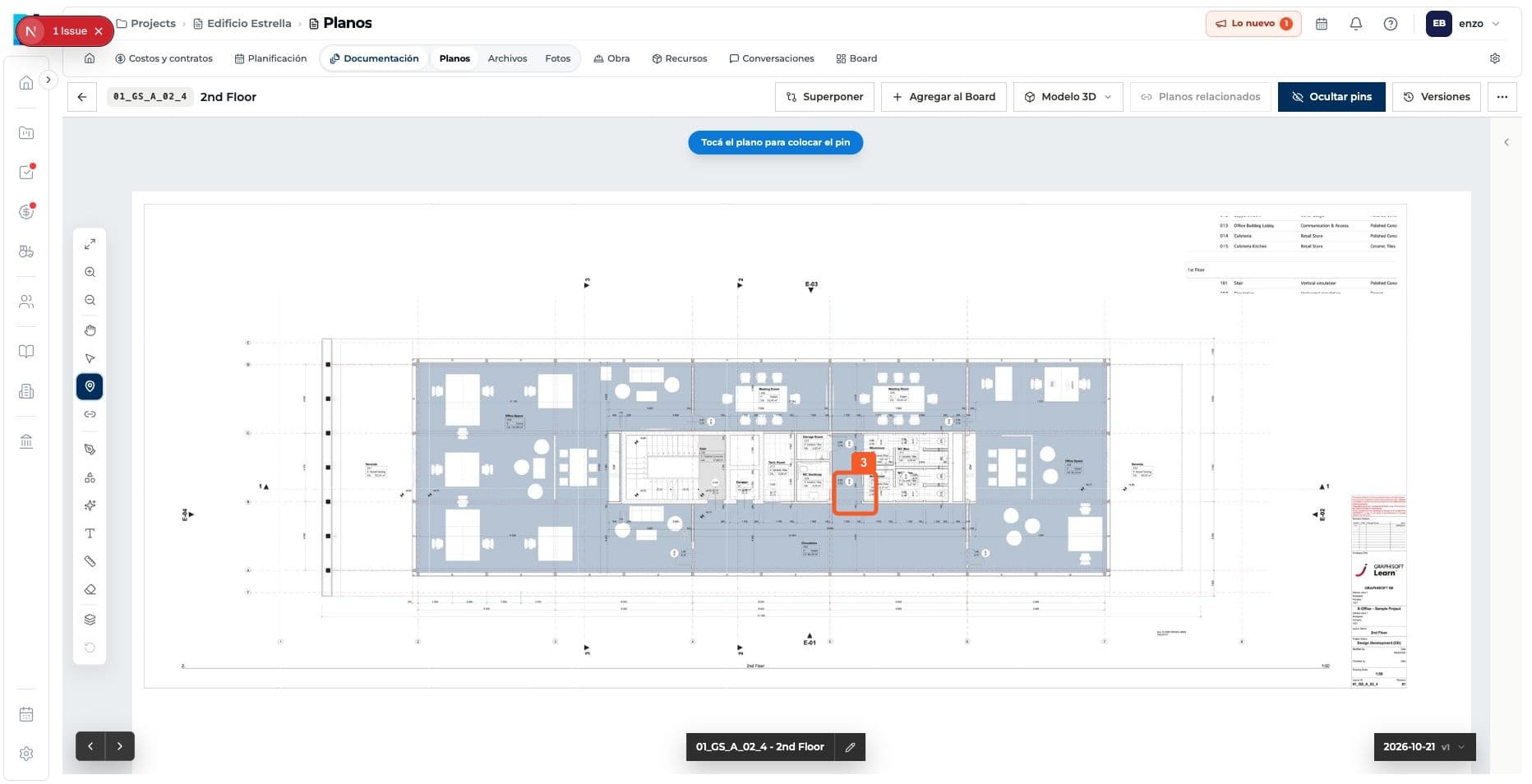Select the shapes tool
Image resolution: width=1532 pixels, height=784 pixels.
(90, 477)
